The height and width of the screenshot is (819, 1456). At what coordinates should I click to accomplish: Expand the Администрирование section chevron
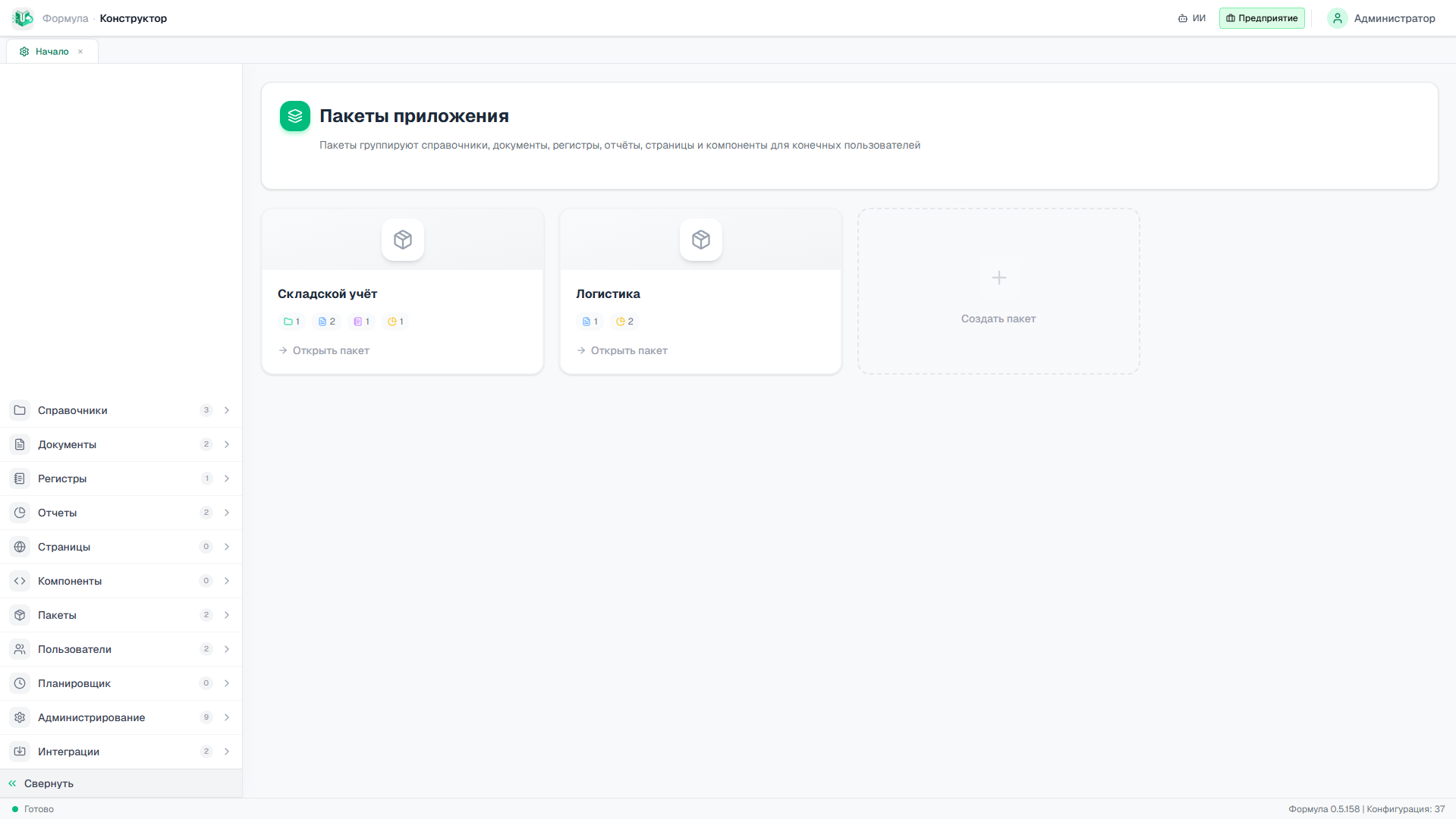pyautogui.click(x=227, y=717)
